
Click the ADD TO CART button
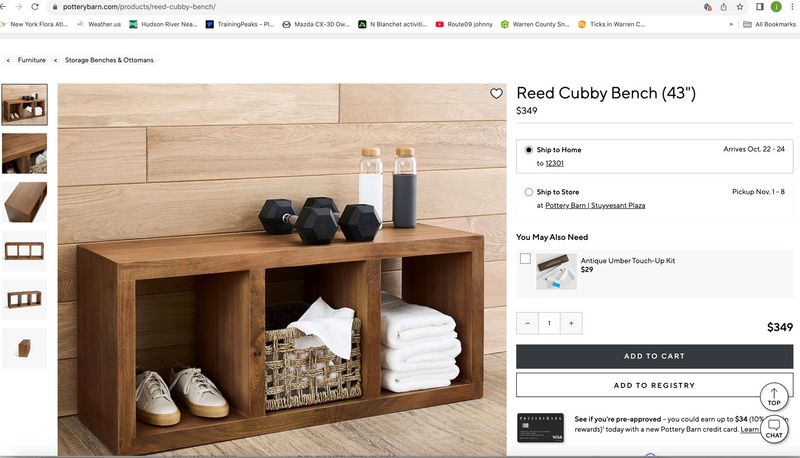tap(654, 357)
